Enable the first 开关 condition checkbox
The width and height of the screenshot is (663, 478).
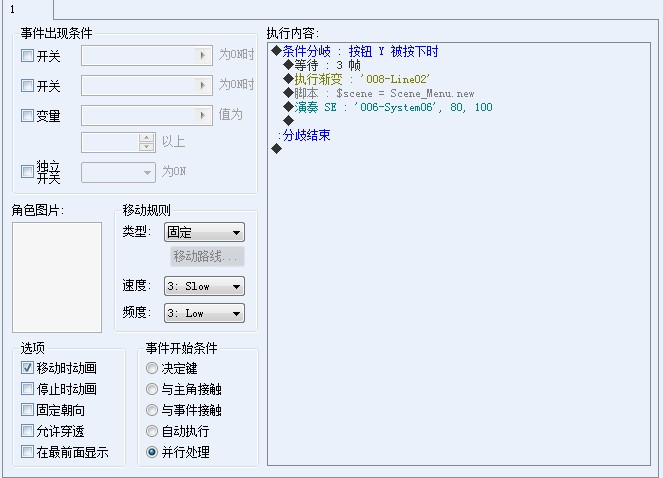(x=27, y=56)
